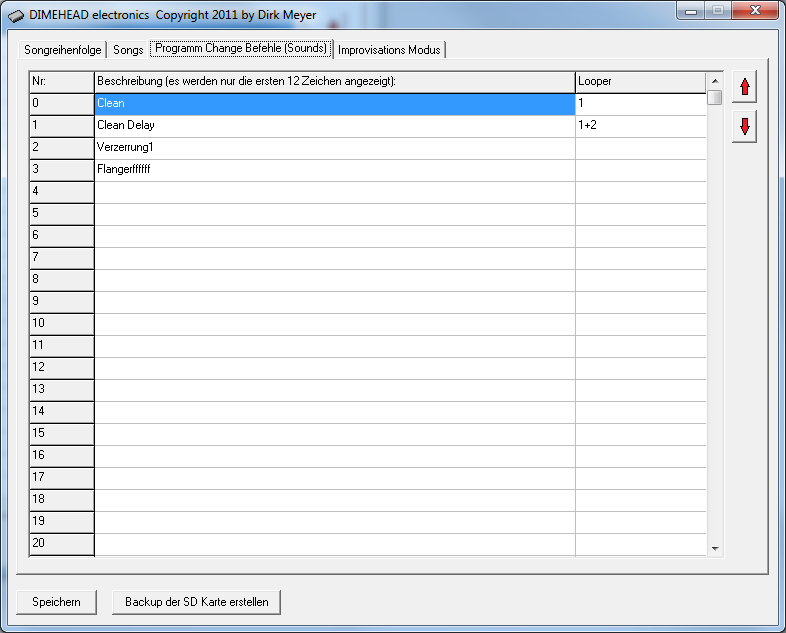Select row header number 16
This screenshot has height=633, width=786.
62,457
